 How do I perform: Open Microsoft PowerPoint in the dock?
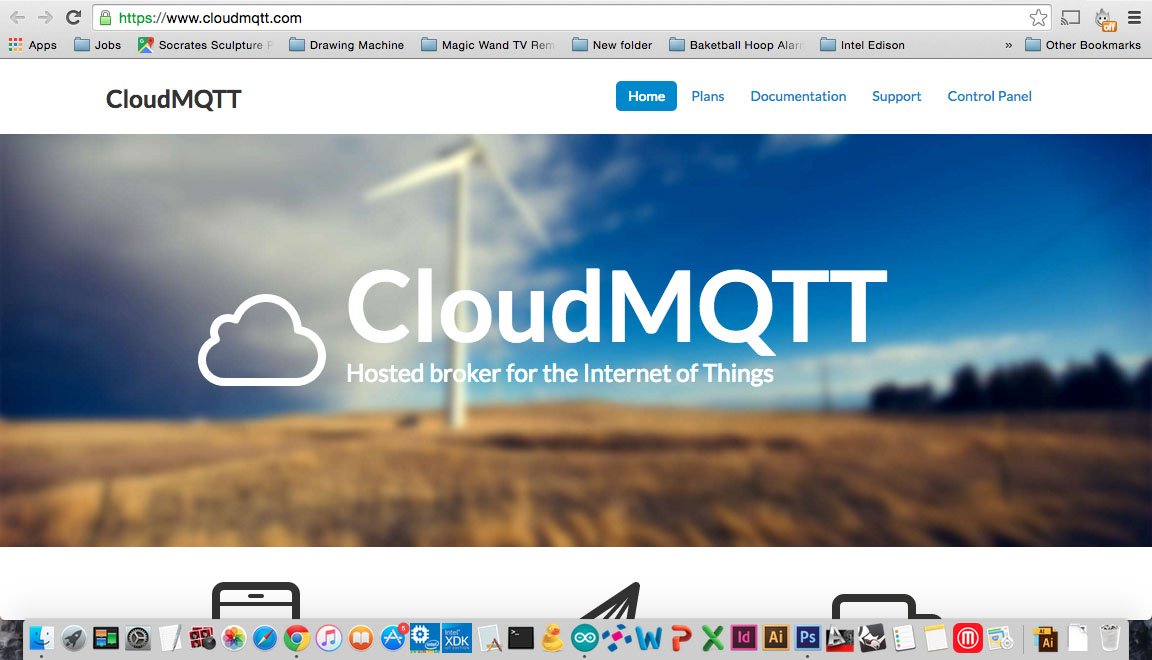point(681,638)
